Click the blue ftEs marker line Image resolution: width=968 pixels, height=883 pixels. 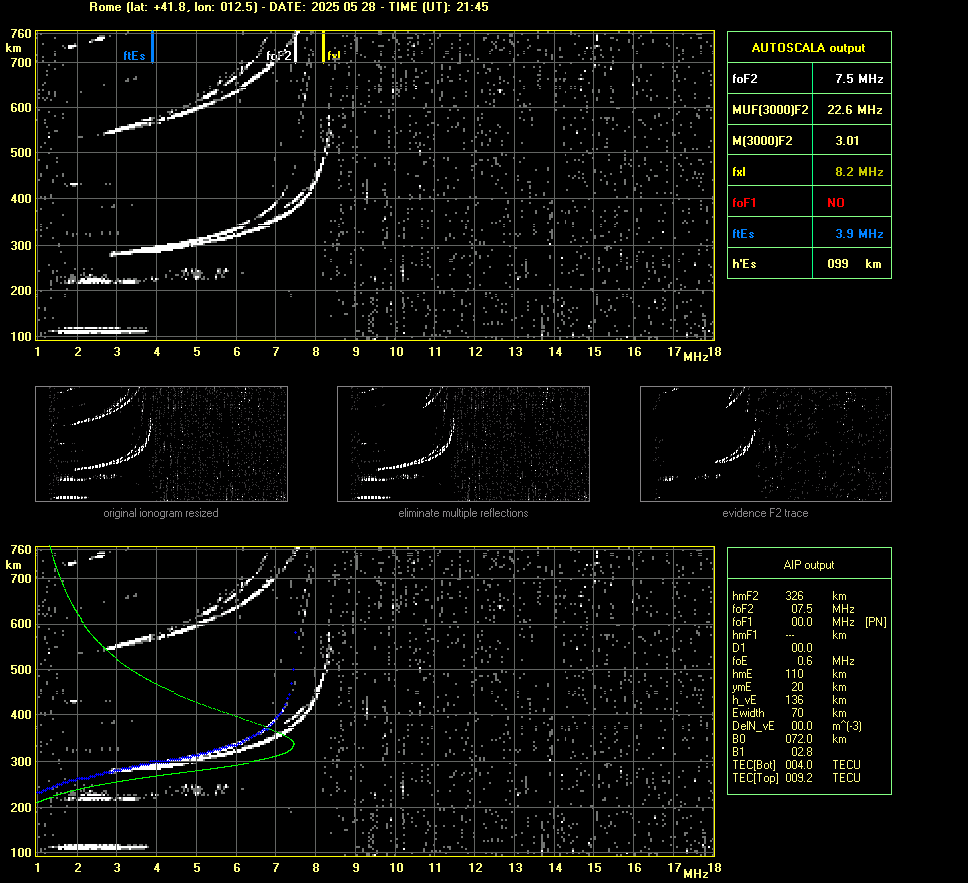pos(152,47)
